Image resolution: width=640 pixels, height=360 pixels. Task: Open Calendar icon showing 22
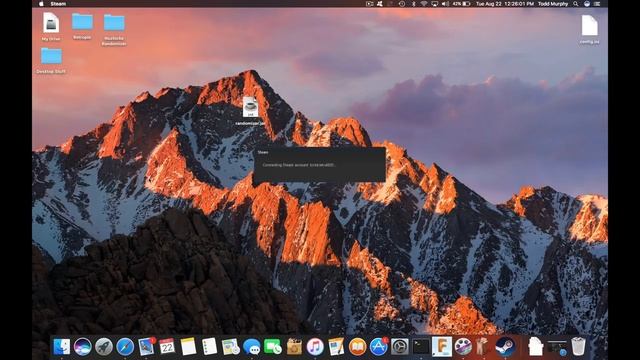click(167, 347)
